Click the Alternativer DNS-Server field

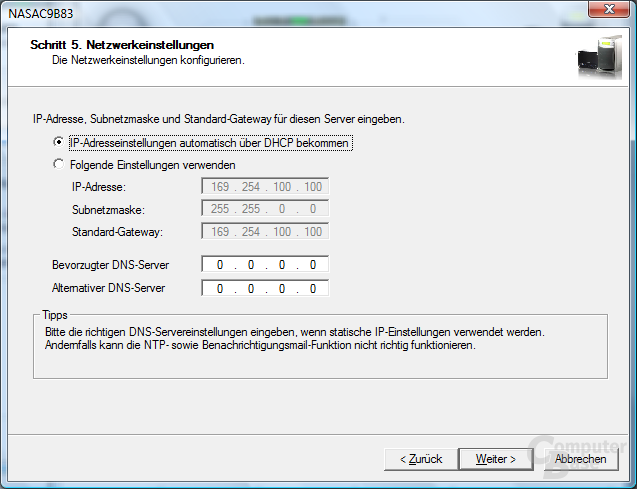pyautogui.click(x=265, y=288)
